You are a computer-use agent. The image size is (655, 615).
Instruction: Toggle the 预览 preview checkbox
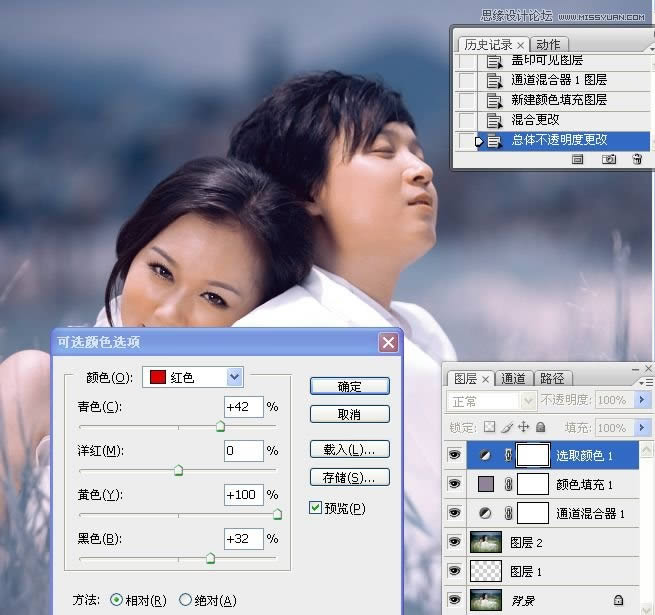316,508
